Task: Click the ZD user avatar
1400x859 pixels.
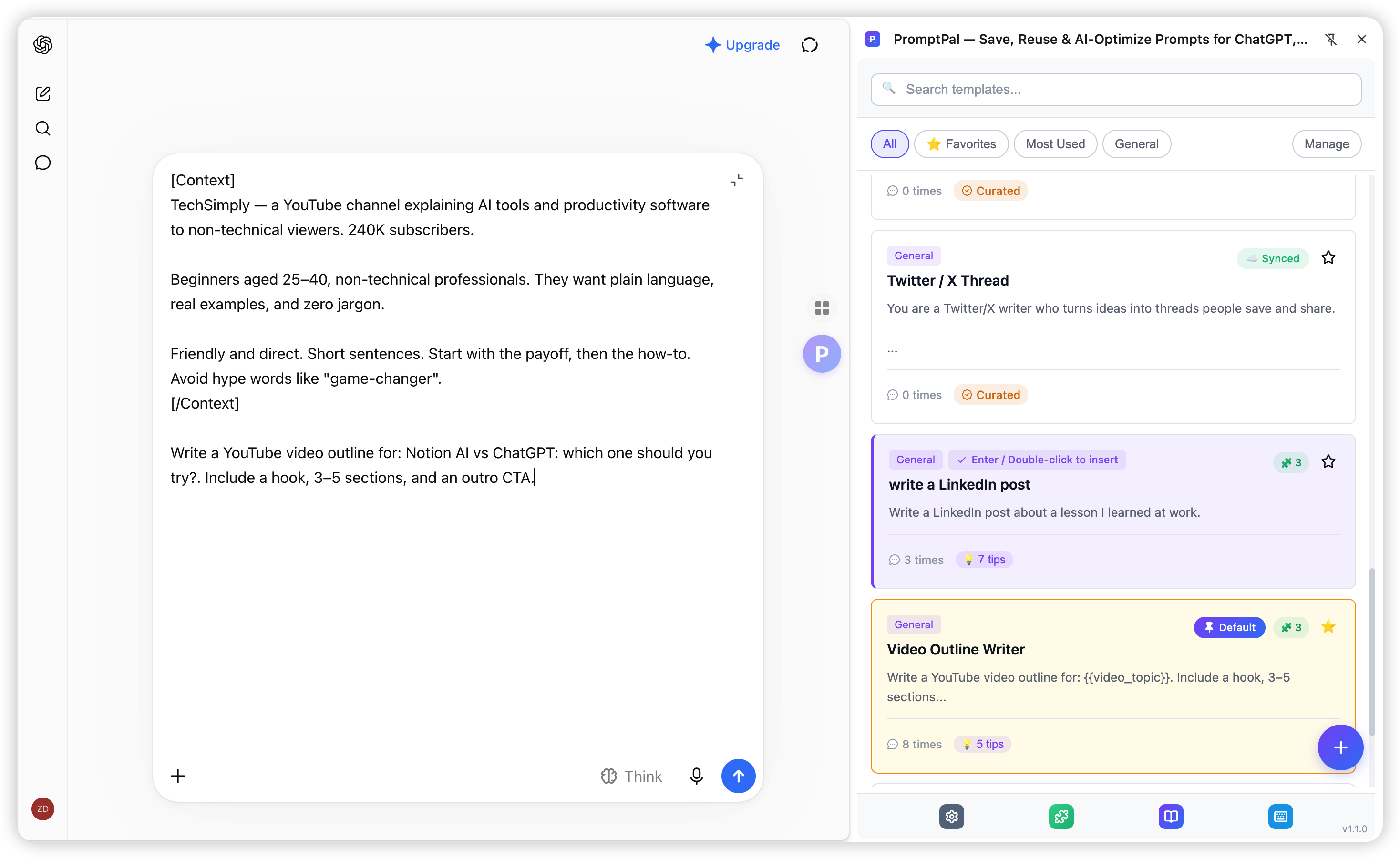Action: 42,808
